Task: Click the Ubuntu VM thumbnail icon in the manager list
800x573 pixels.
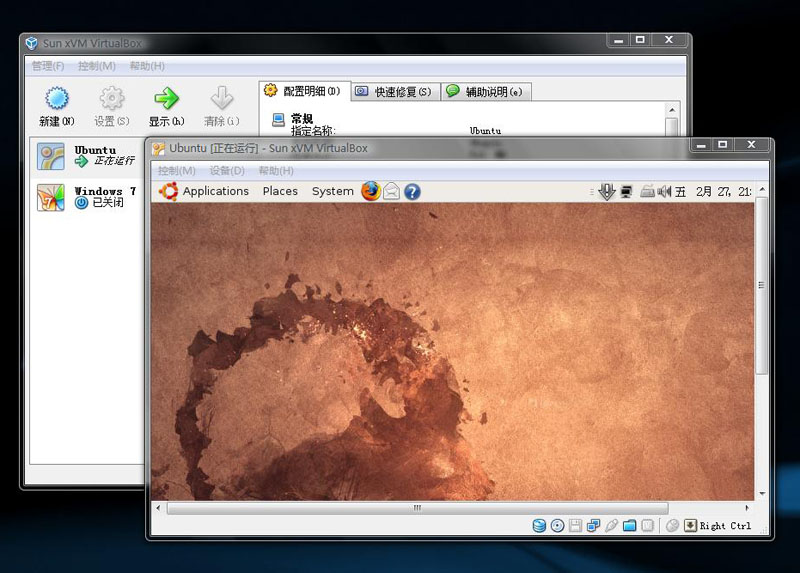Action: tap(51, 156)
